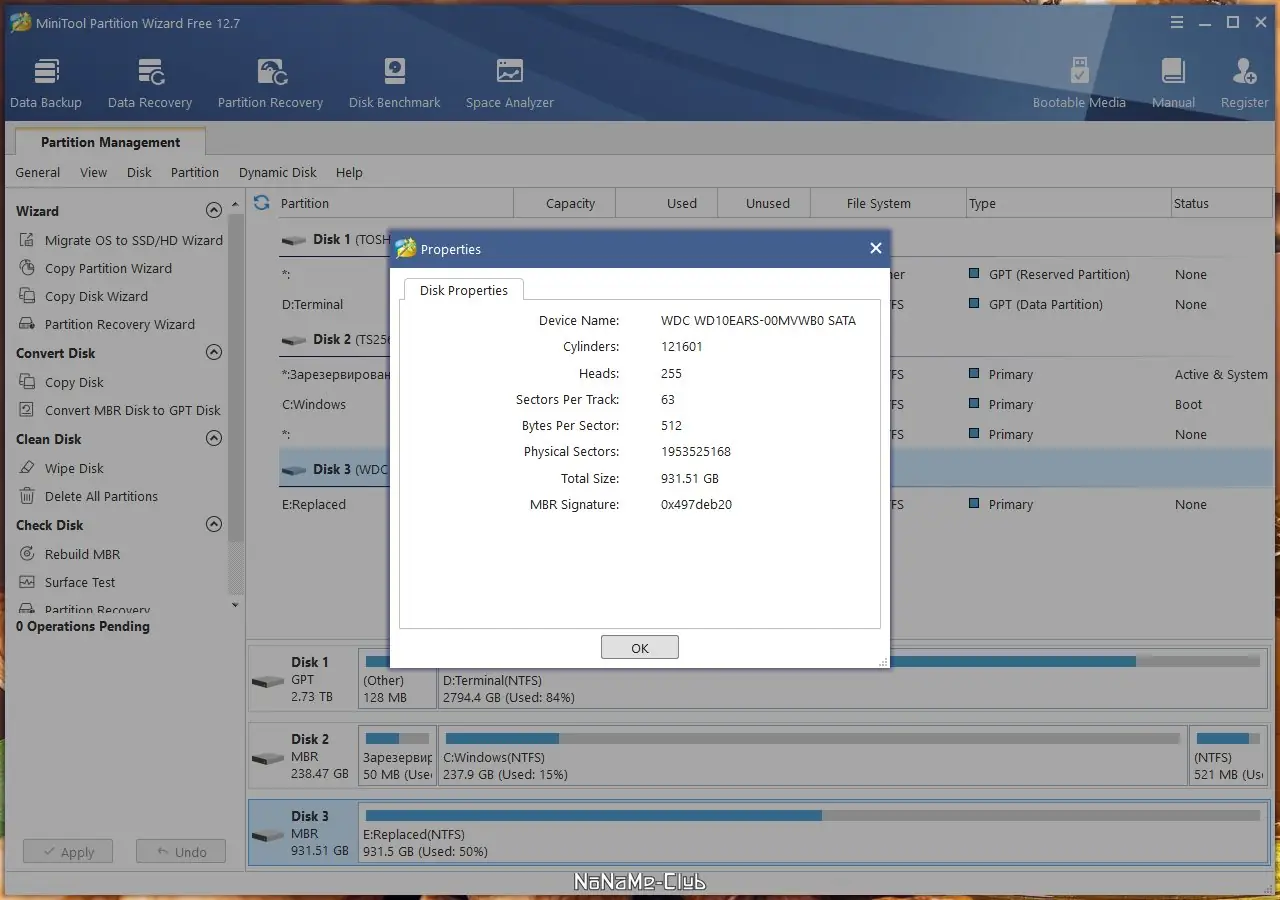Select the Disk 2 drive icon in disk map
The height and width of the screenshot is (900, 1280).
pos(268,758)
